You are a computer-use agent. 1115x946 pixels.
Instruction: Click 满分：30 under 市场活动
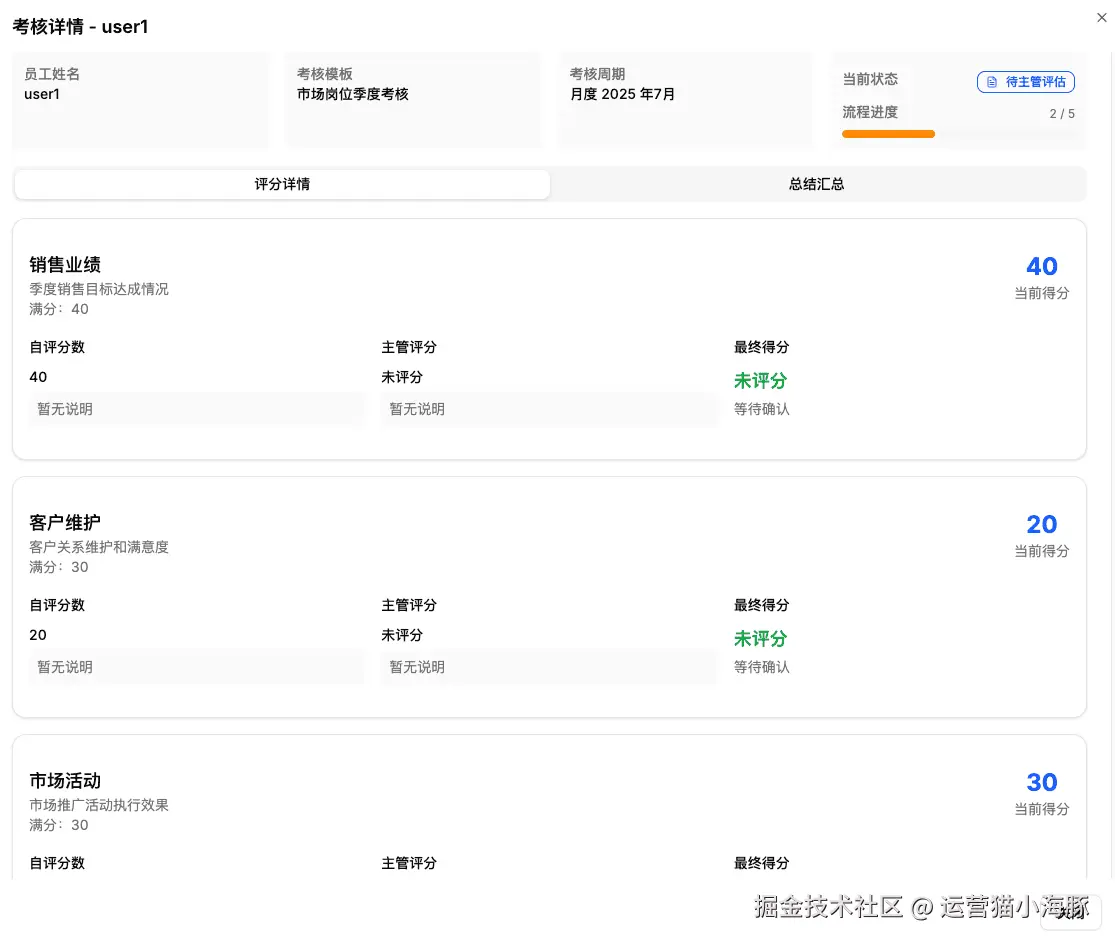59,825
